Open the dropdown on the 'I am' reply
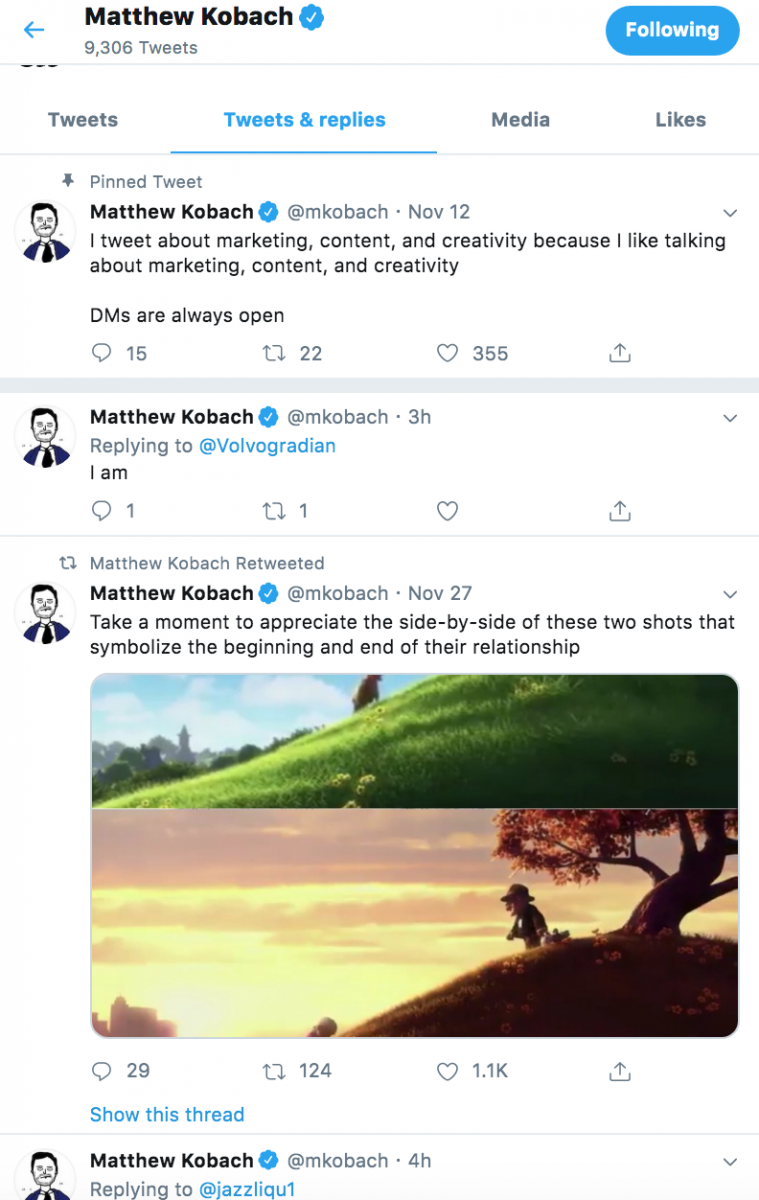Image resolution: width=759 pixels, height=1200 pixels. (x=731, y=417)
